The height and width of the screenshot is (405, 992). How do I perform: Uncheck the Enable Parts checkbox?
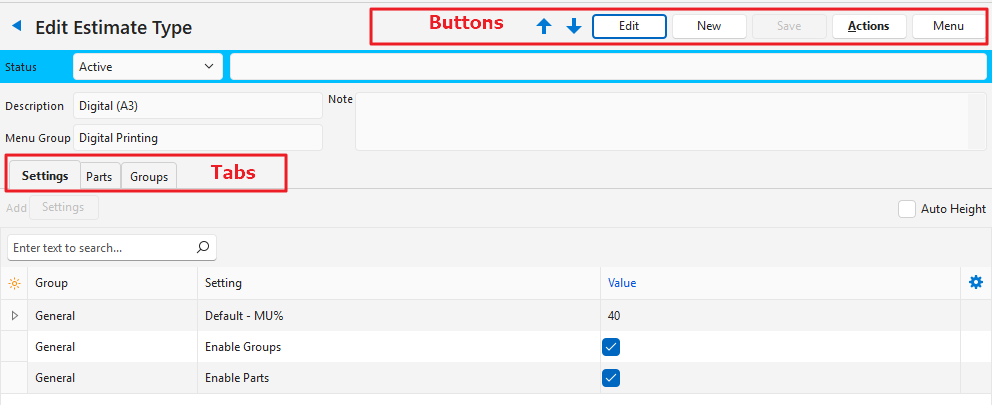(x=612, y=378)
